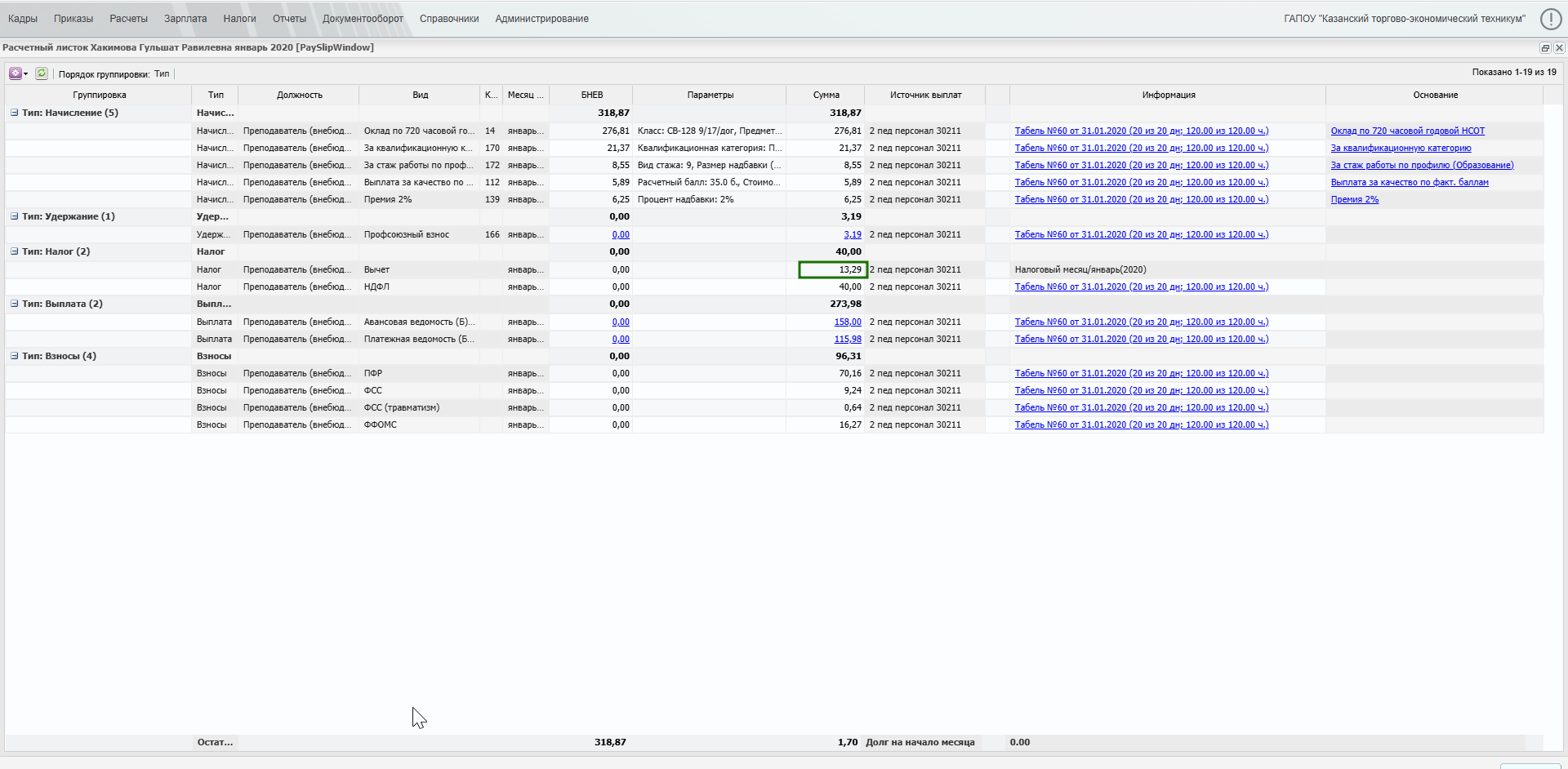Open 'За квалификационную категорию' basis link
The width and height of the screenshot is (1568, 769).
[x=1401, y=148]
